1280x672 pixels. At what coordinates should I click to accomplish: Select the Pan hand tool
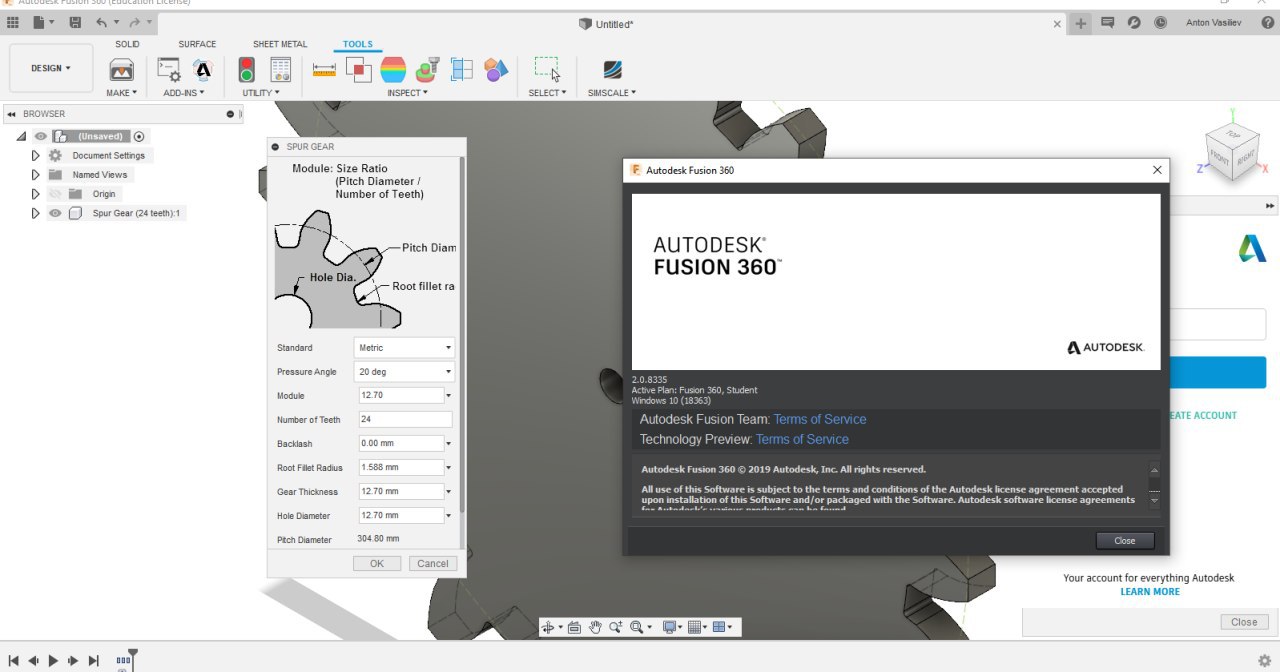click(x=595, y=627)
